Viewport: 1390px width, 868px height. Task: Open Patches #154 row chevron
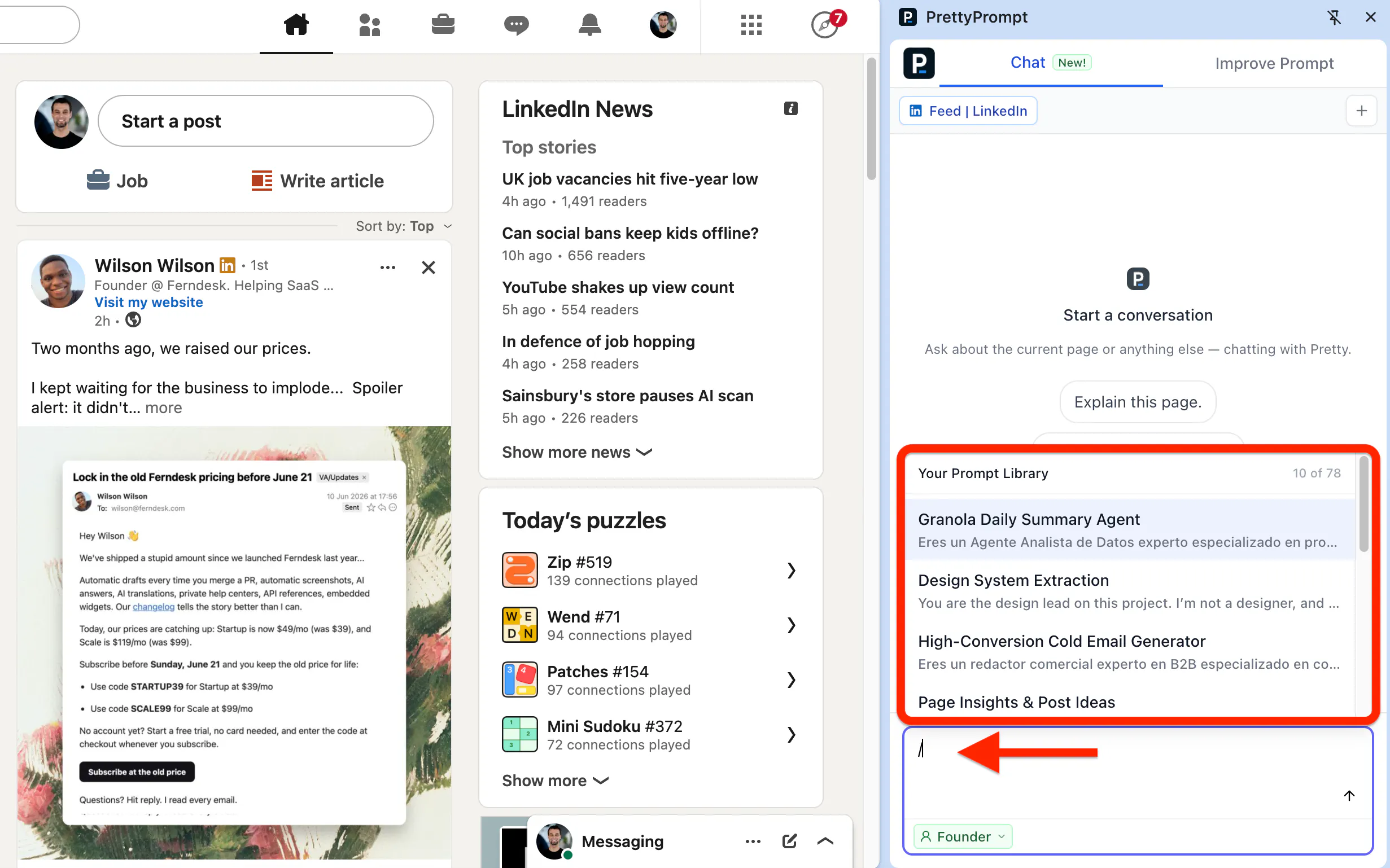(791, 680)
